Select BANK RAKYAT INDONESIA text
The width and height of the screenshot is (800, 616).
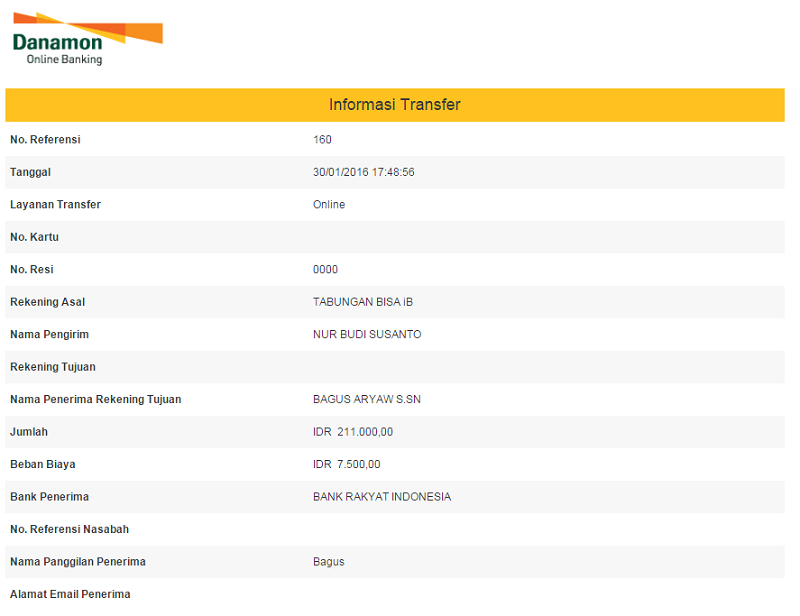(x=382, y=497)
